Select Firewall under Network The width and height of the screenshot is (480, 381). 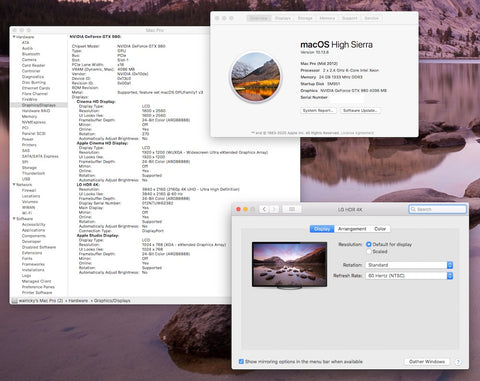pyautogui.click(x=29, y=190)
